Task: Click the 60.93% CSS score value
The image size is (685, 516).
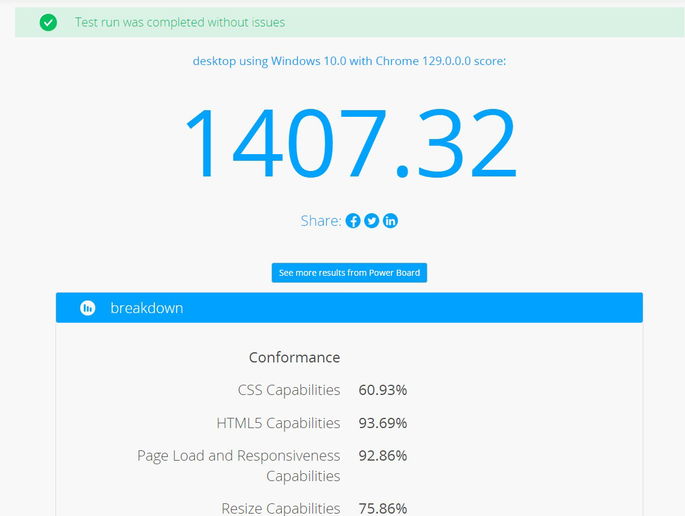Action: coord(382,390)
